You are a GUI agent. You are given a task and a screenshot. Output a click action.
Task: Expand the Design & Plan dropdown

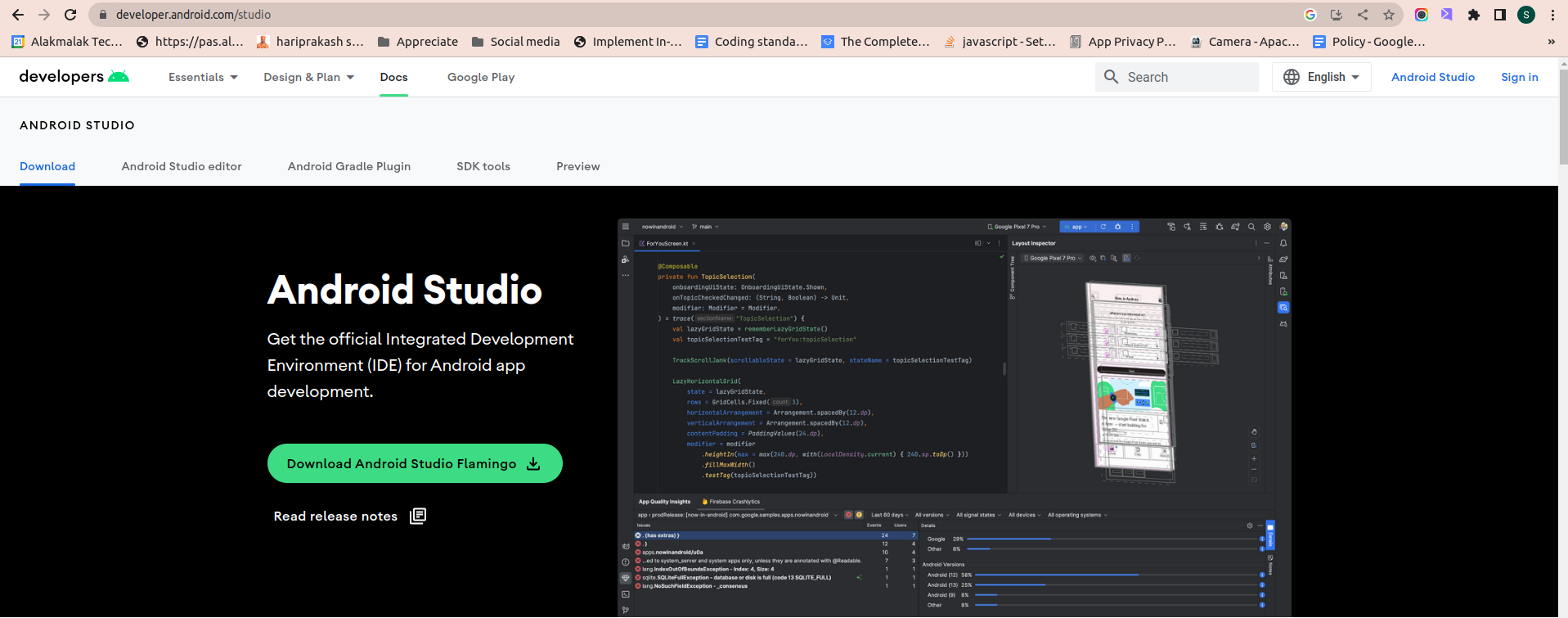309,77
